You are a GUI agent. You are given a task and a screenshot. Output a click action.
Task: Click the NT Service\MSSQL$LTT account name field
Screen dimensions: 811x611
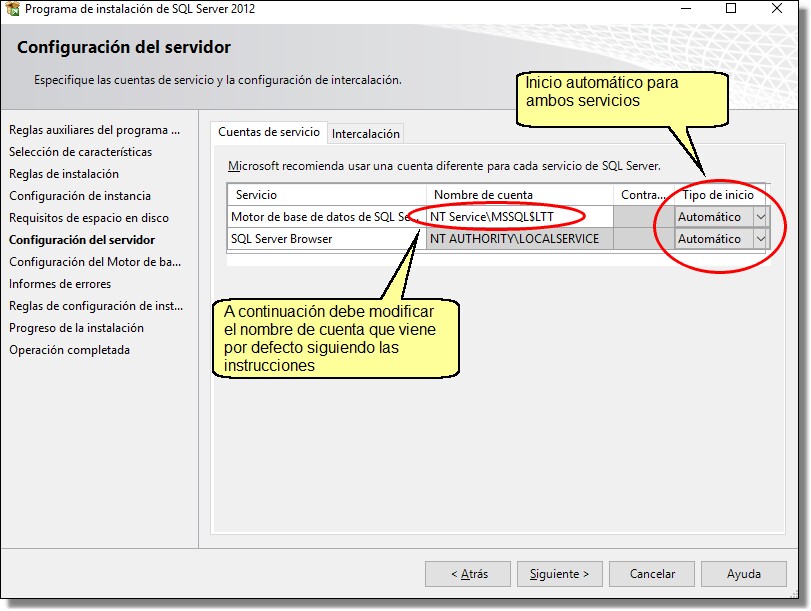[x=520, y=217]
